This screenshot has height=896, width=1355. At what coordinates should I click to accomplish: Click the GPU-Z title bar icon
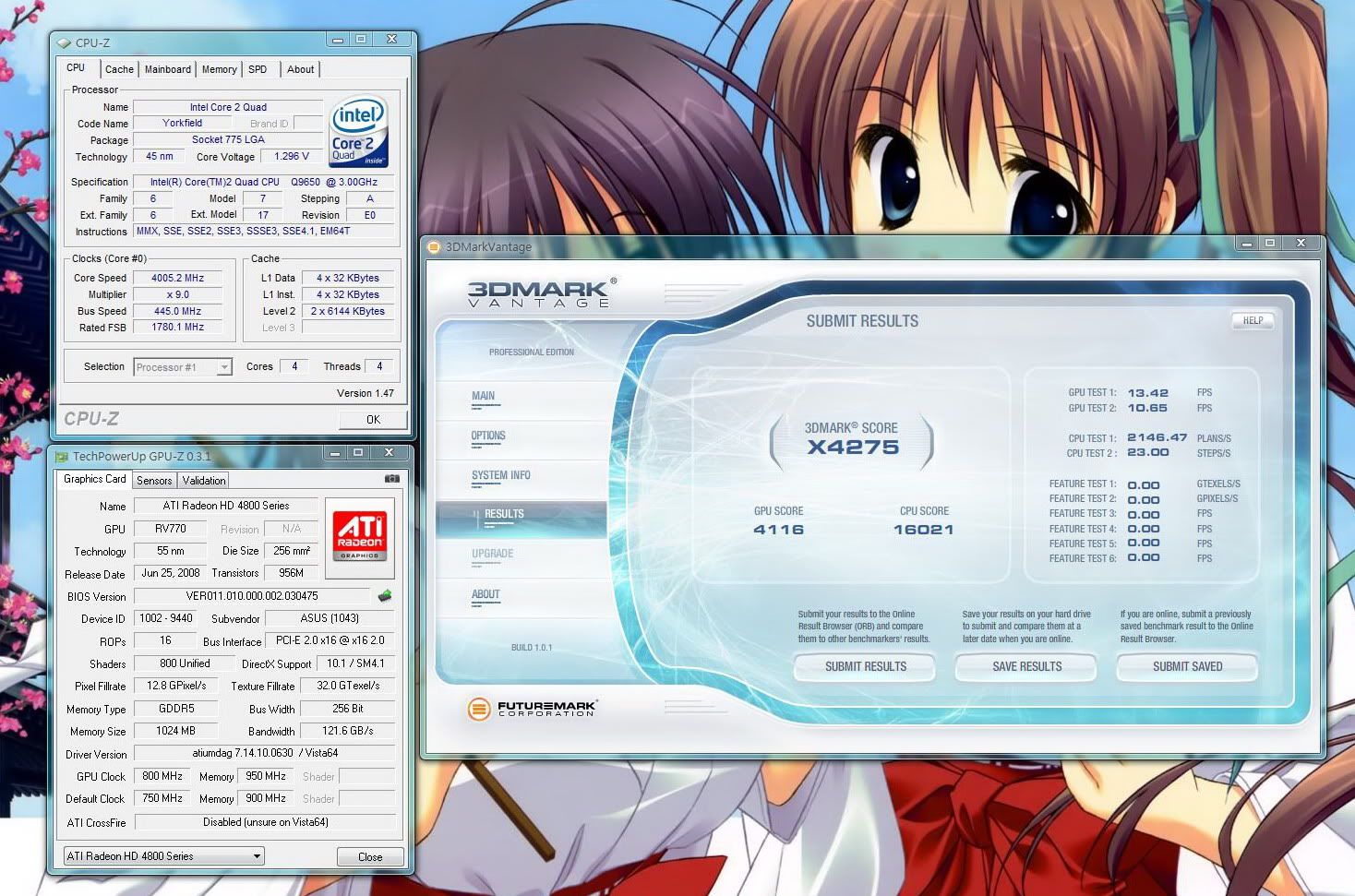(x=62, y=456)
